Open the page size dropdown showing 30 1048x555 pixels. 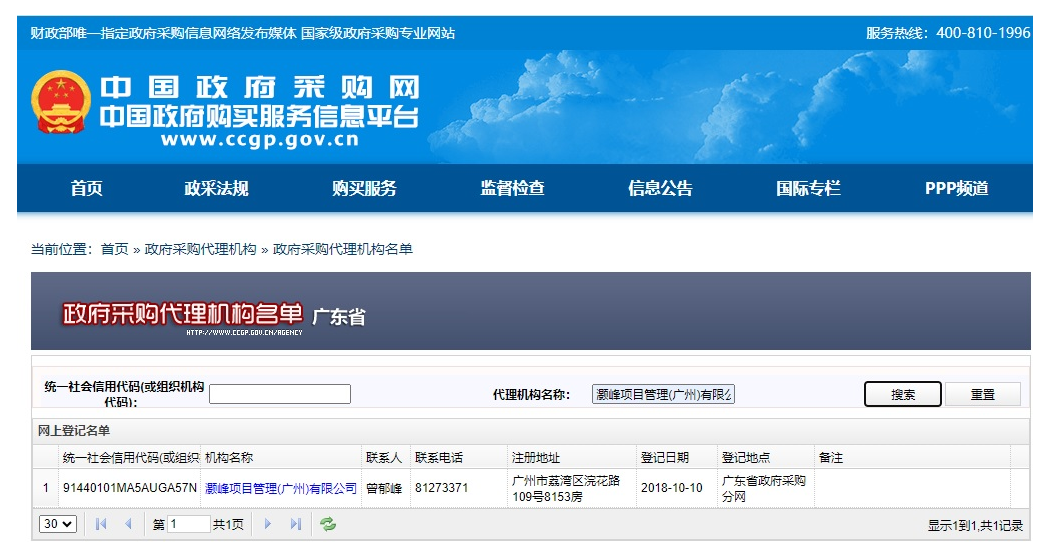tap(58, 524)
